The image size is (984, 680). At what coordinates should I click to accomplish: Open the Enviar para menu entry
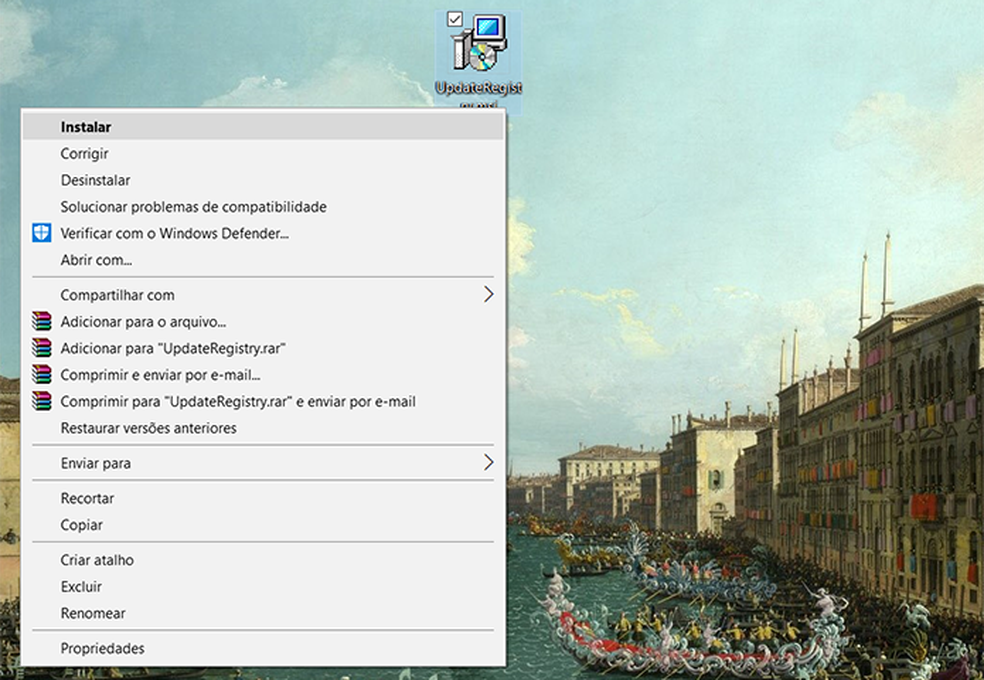[x=263, y=463]
